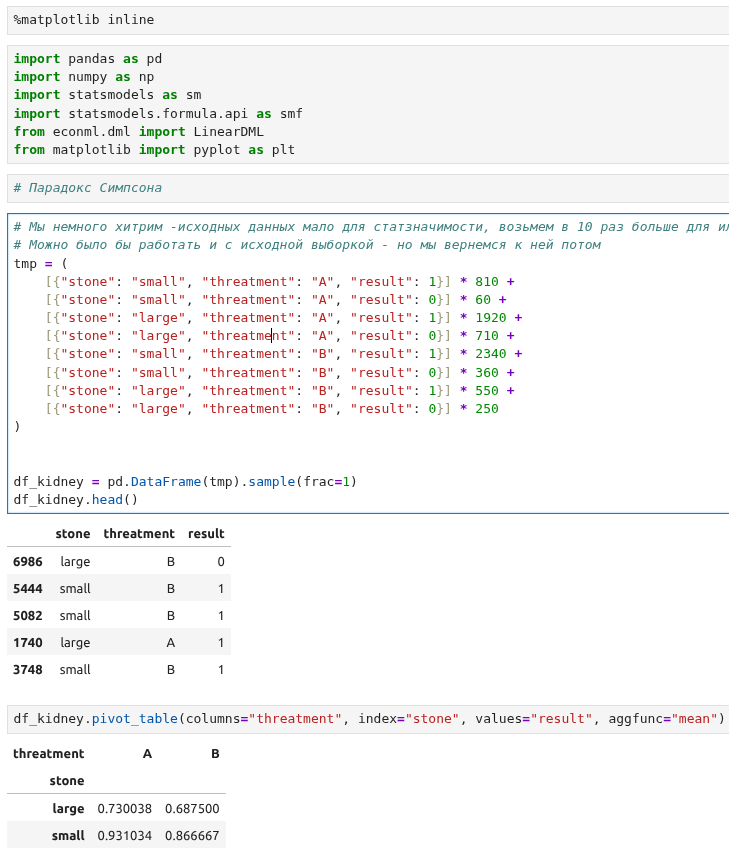The width and height of the screenshot is (729, 858).
Task: Select the row with index 1740
Action: (28, 643)
